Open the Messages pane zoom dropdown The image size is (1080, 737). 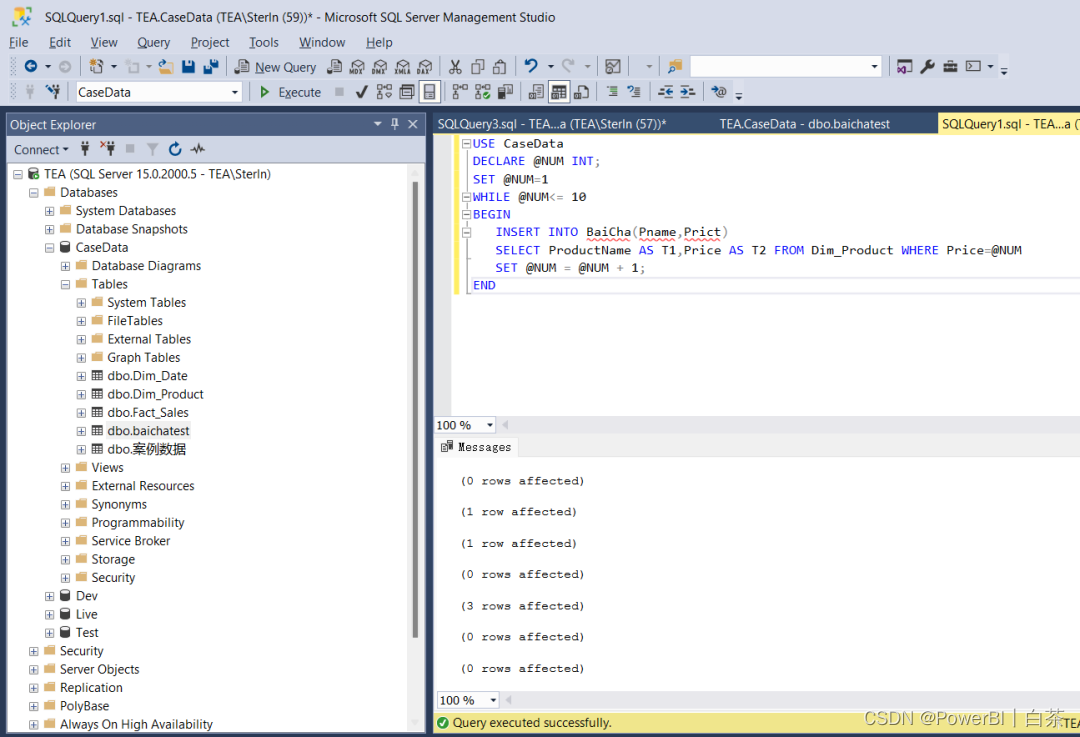[x=493, y=700]
